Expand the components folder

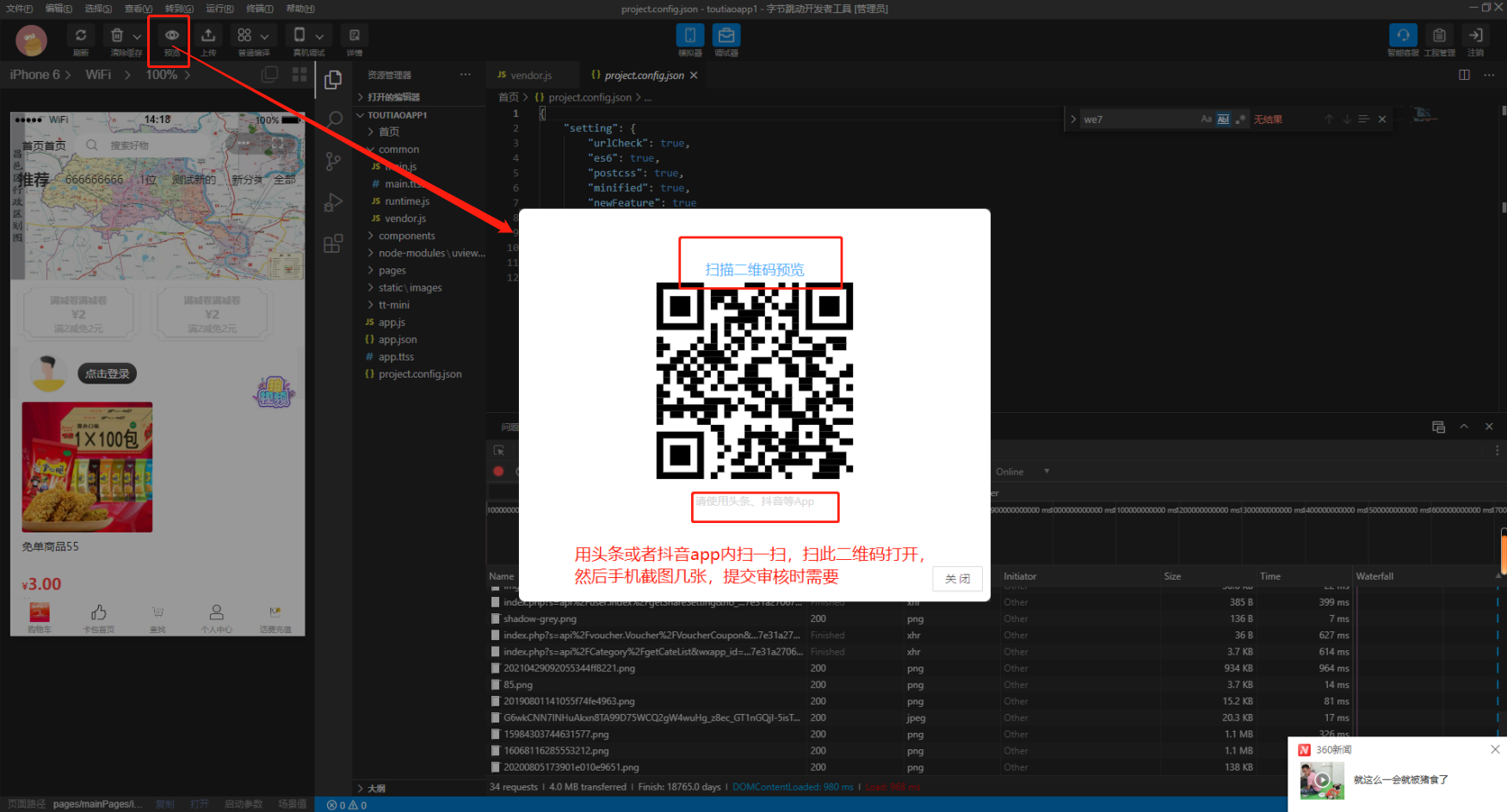406,236
